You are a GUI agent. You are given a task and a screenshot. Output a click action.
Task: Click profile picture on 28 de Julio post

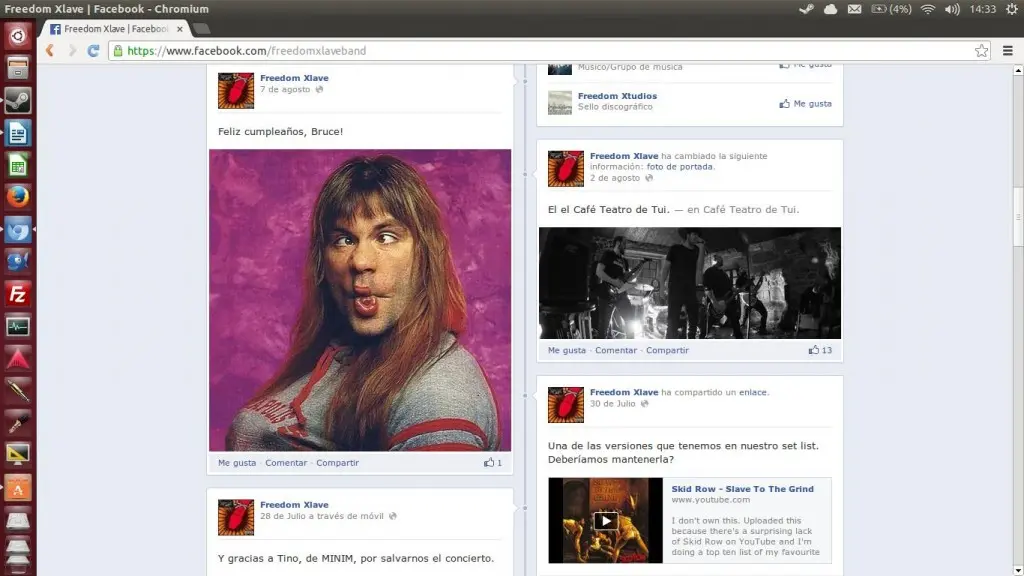coord(236,517)
